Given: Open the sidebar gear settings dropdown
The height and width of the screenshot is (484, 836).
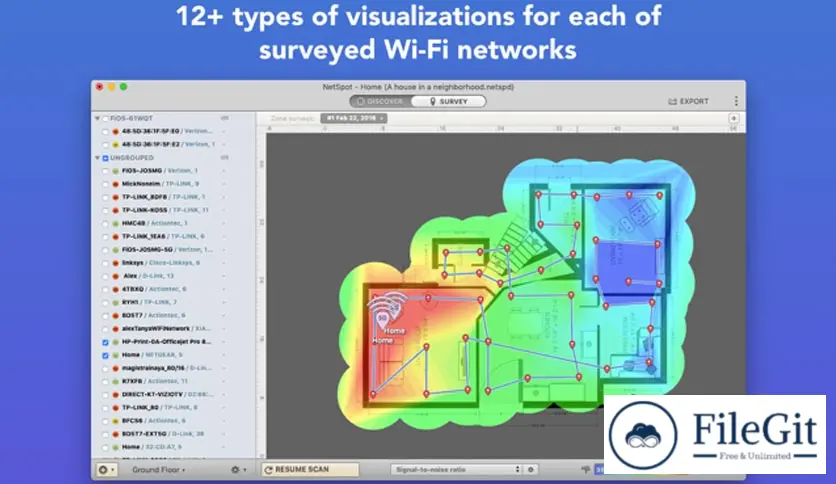Looking at the screenshot, I should (x=238, y=470).
